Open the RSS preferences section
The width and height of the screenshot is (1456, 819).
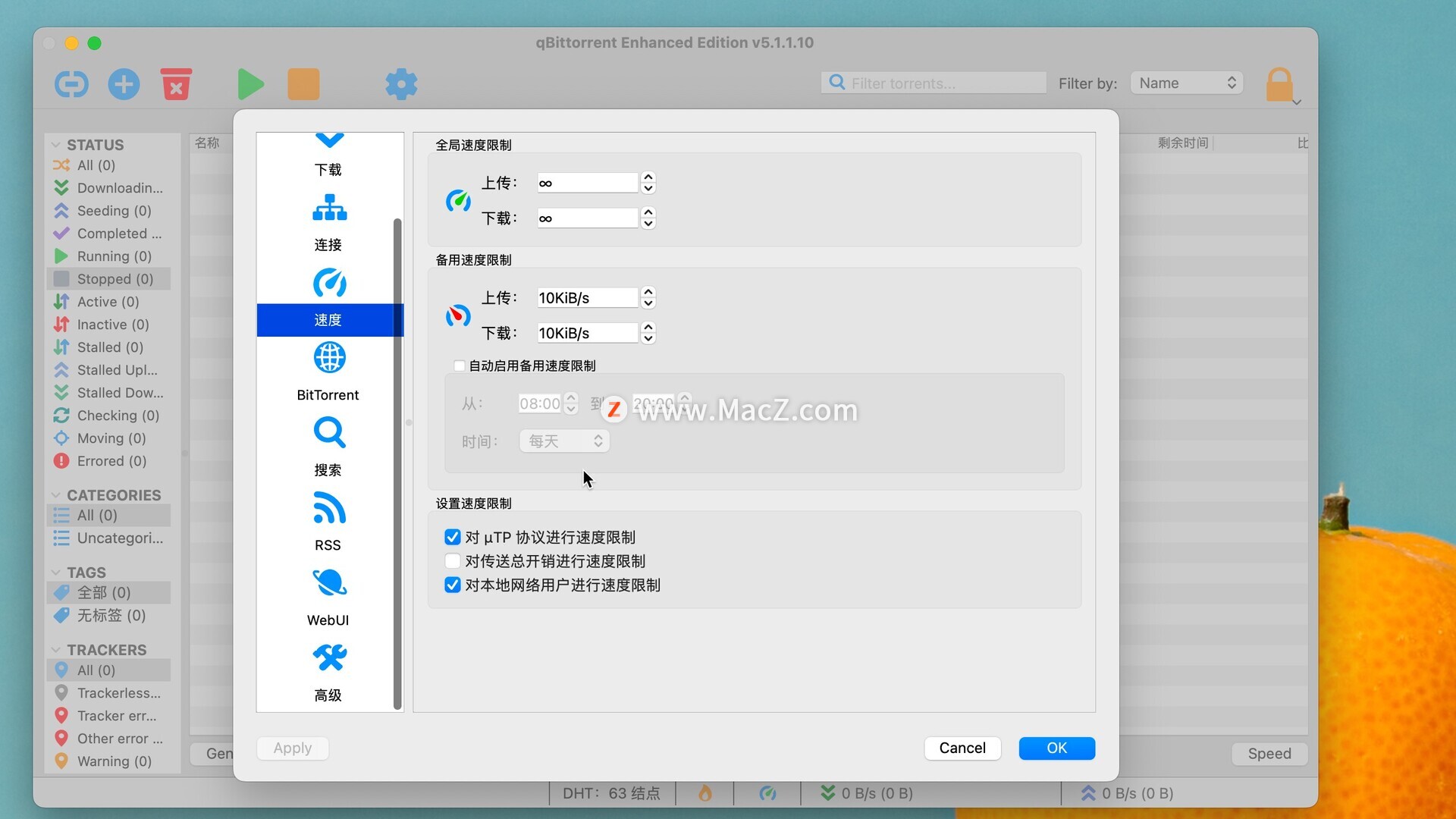point(328,522)
